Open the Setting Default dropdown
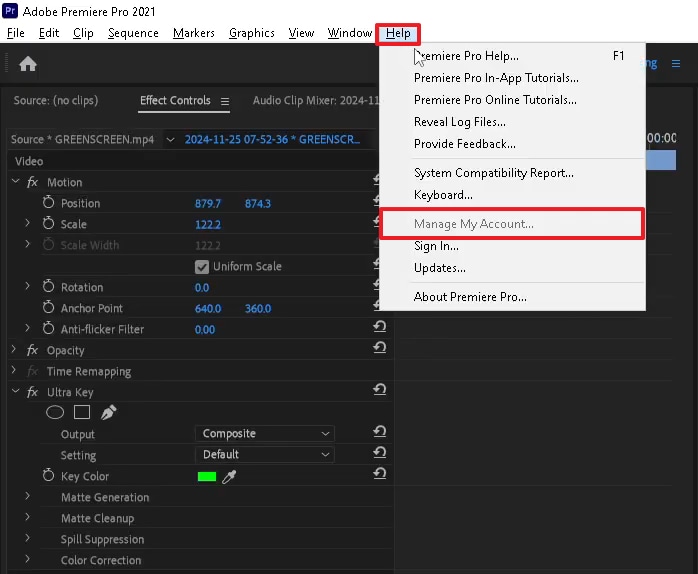The image size is (698, 574). [265, 454]
